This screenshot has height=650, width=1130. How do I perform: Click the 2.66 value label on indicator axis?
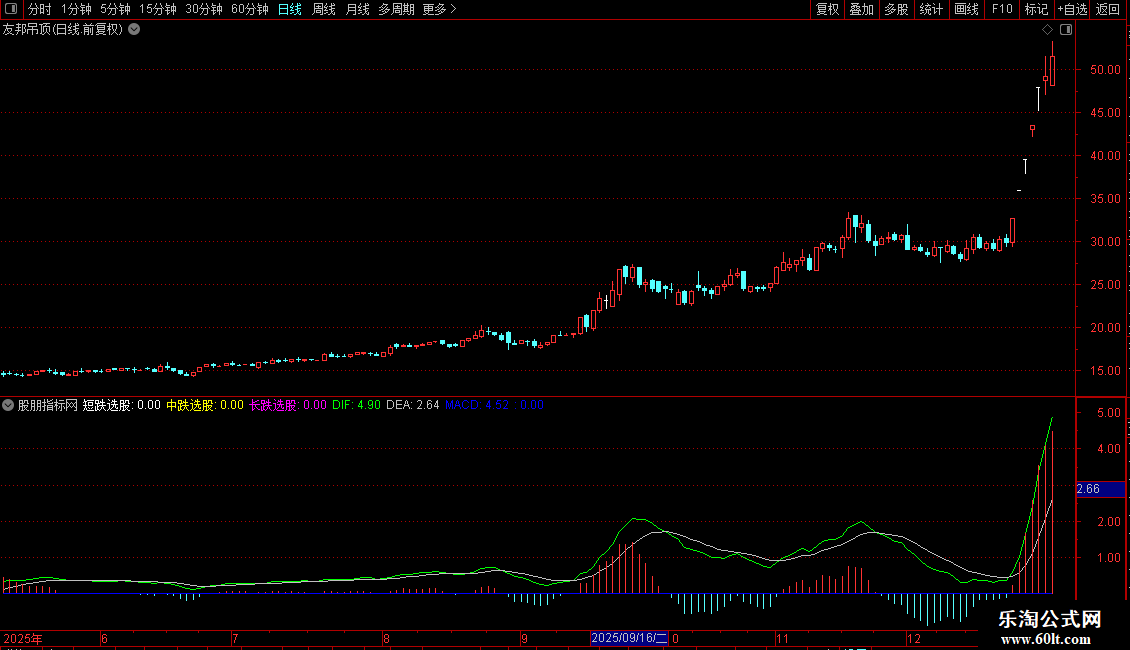tap(1100, 489)
